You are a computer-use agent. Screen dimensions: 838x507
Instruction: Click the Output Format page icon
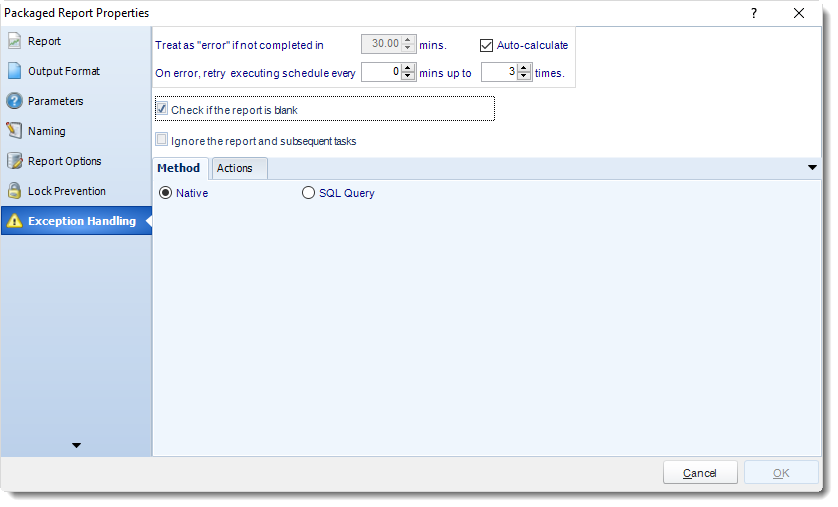tap(14, 71)
